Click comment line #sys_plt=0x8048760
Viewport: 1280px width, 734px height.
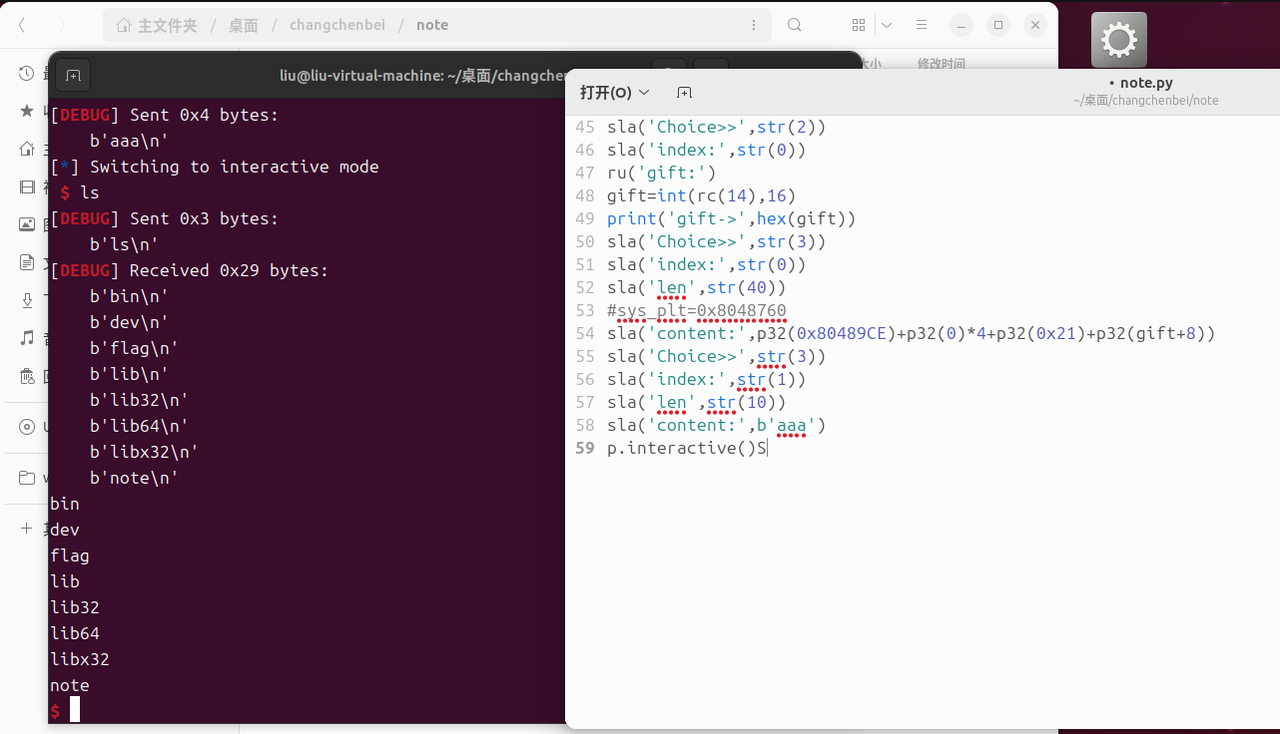point(696,310)
